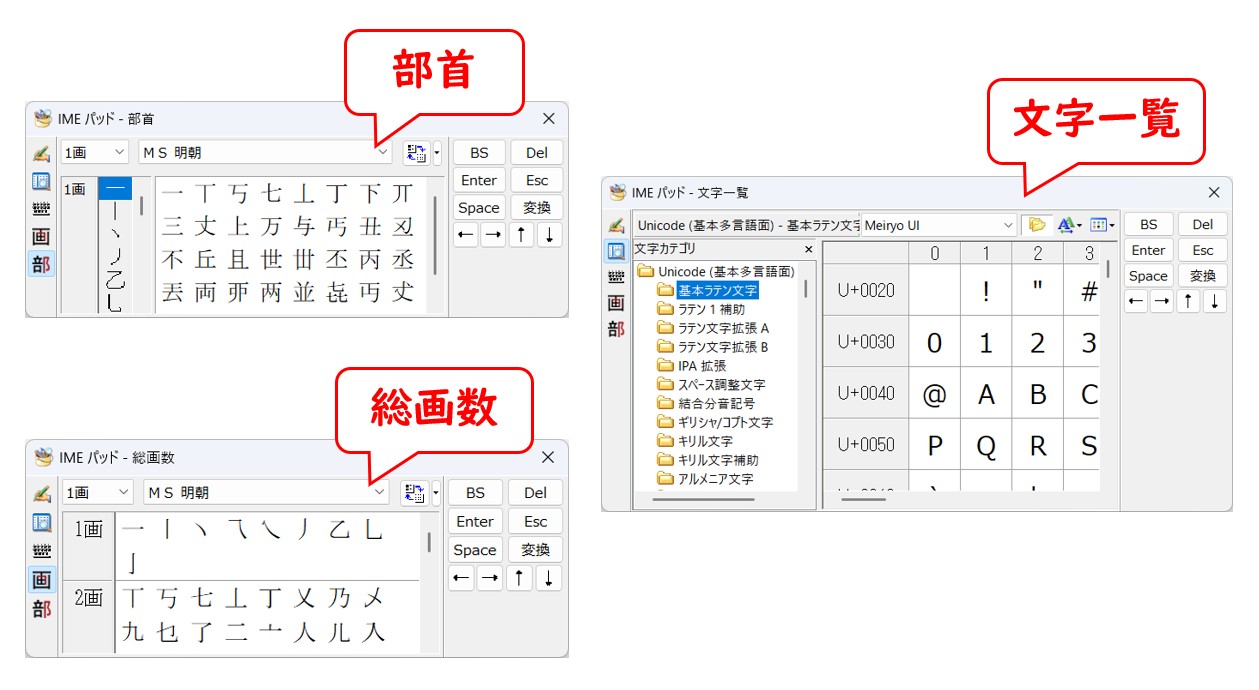1259x690 pixels.
Task: Click the folder icon in the 文字一覧 toolbar
Action: point(1037,225)
